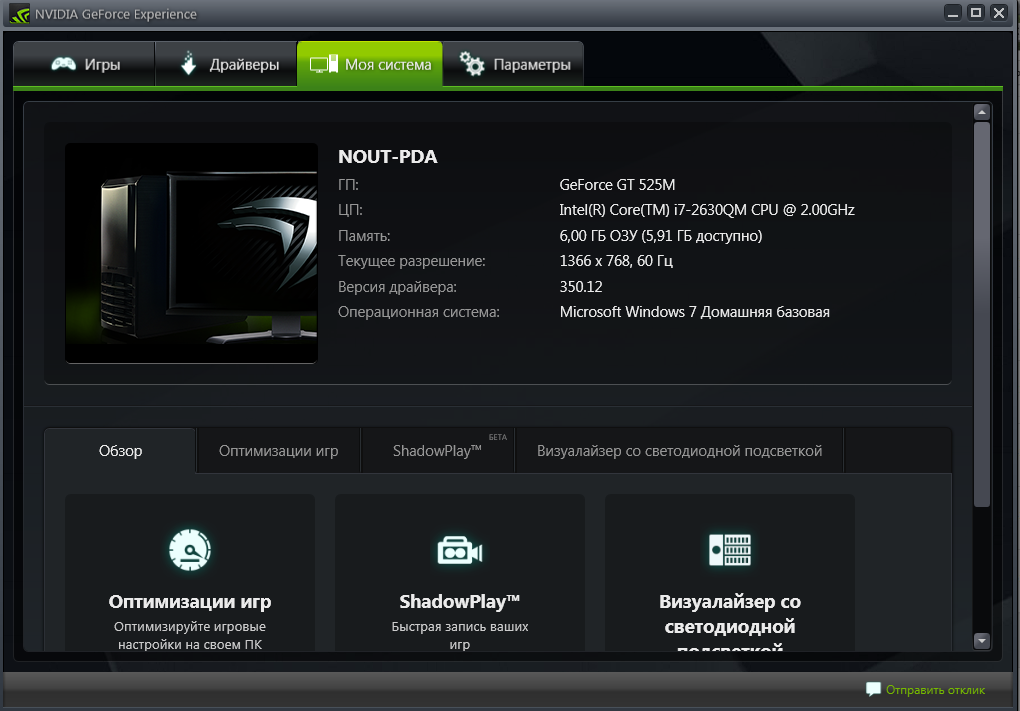
Task: Minimize the GeForce Experience window
Action: click(953, 13)
